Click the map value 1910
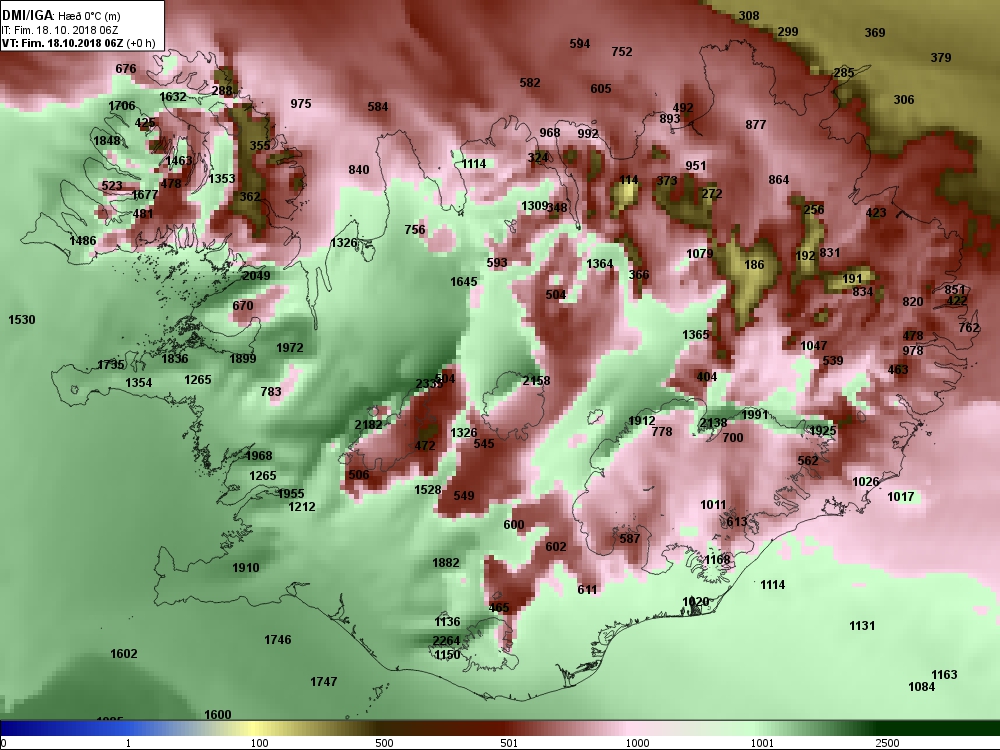The height and width of the screenshot is (750, 1000). (x=246, y=568)
